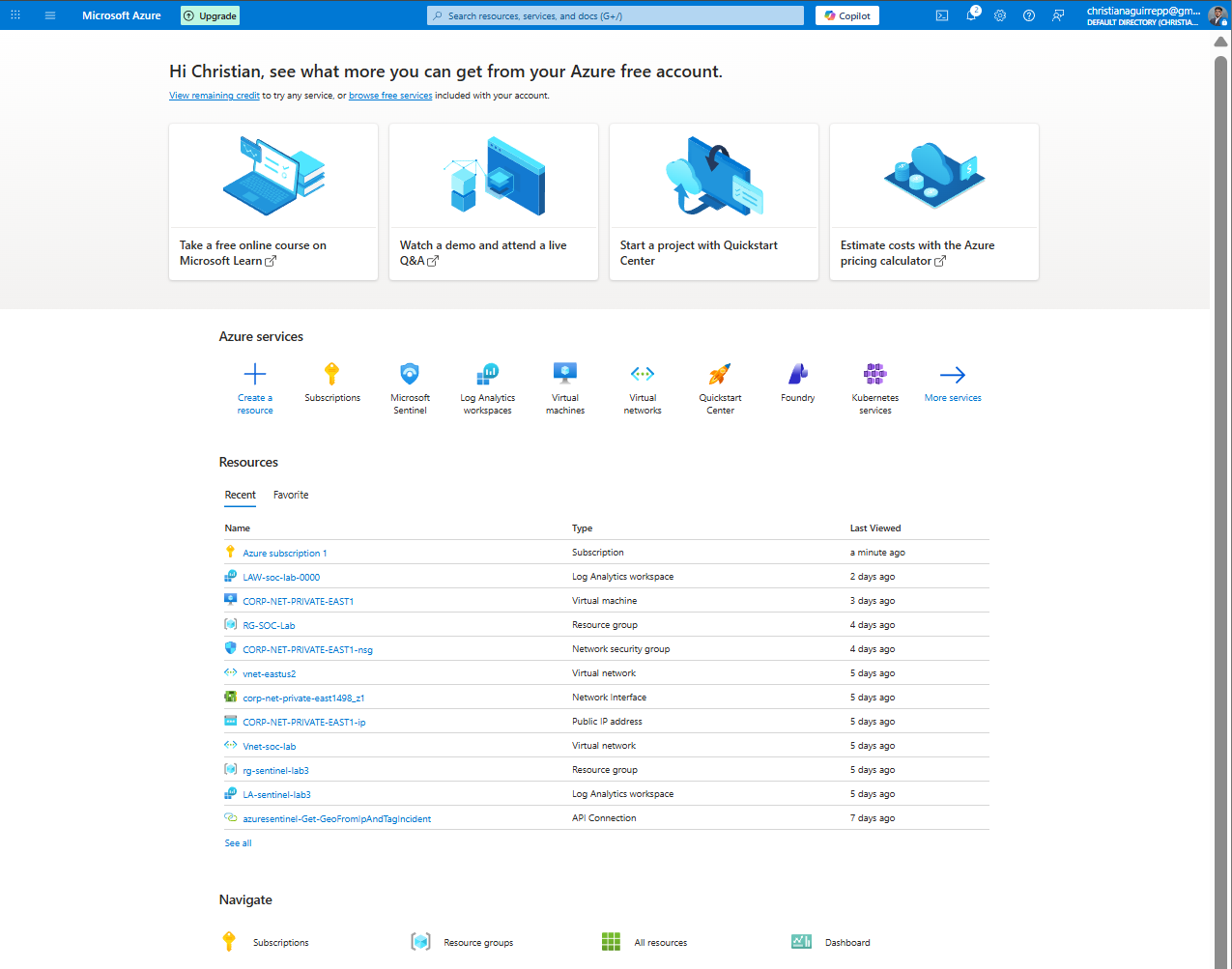This screenshot has width=1232, height=969.
Task: Launch Cloud Shell from the top bar
Action: point(941,14)
